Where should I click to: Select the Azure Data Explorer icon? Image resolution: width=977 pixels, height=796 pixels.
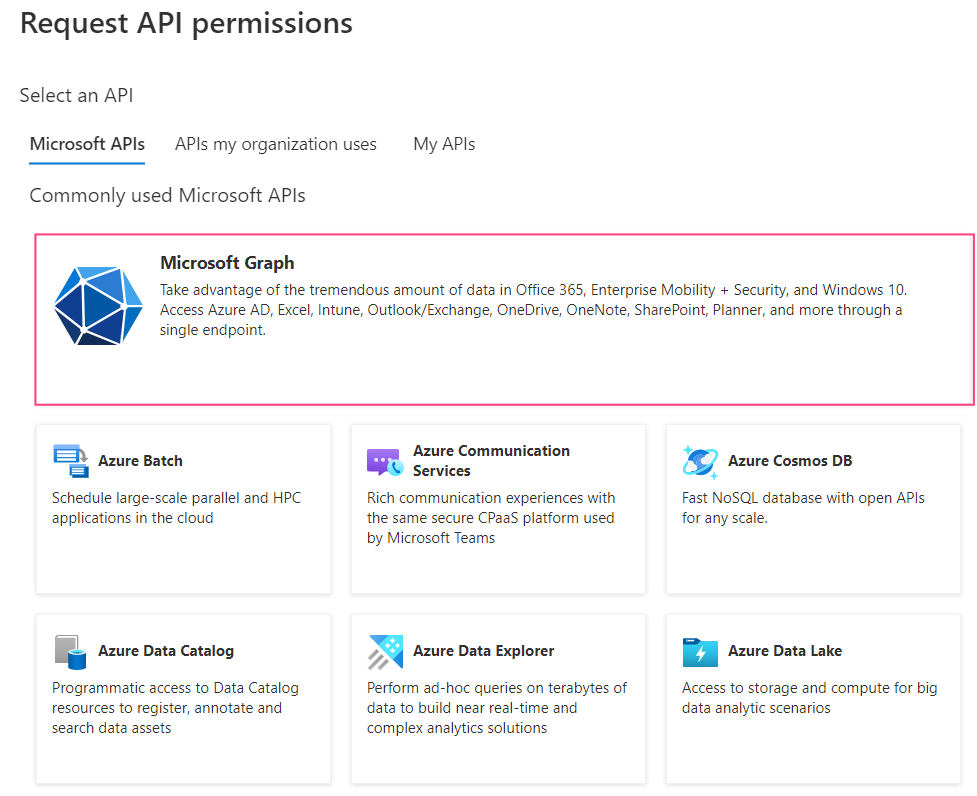pyautogui.click(x=385, y=650)
